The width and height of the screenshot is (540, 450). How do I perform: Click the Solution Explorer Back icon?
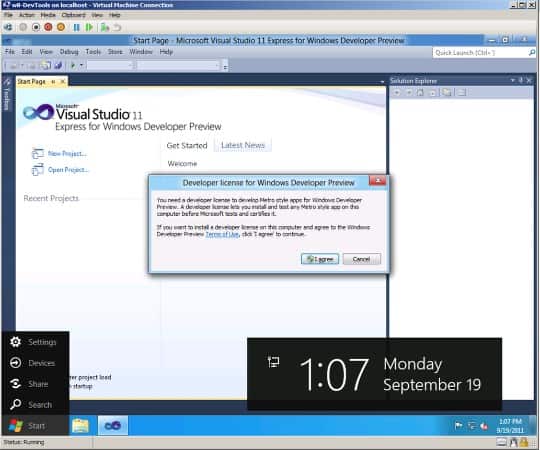pos(397,92)
